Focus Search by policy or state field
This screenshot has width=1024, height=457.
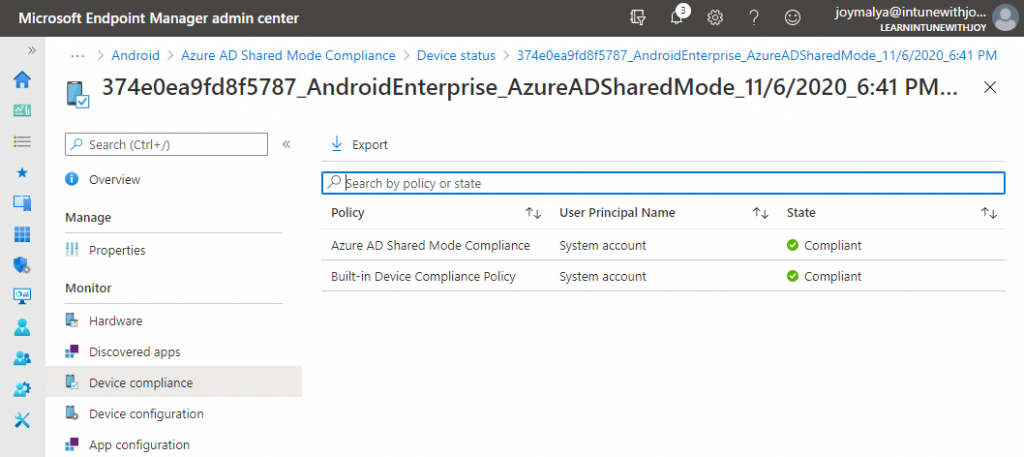[x=663, y=183]
